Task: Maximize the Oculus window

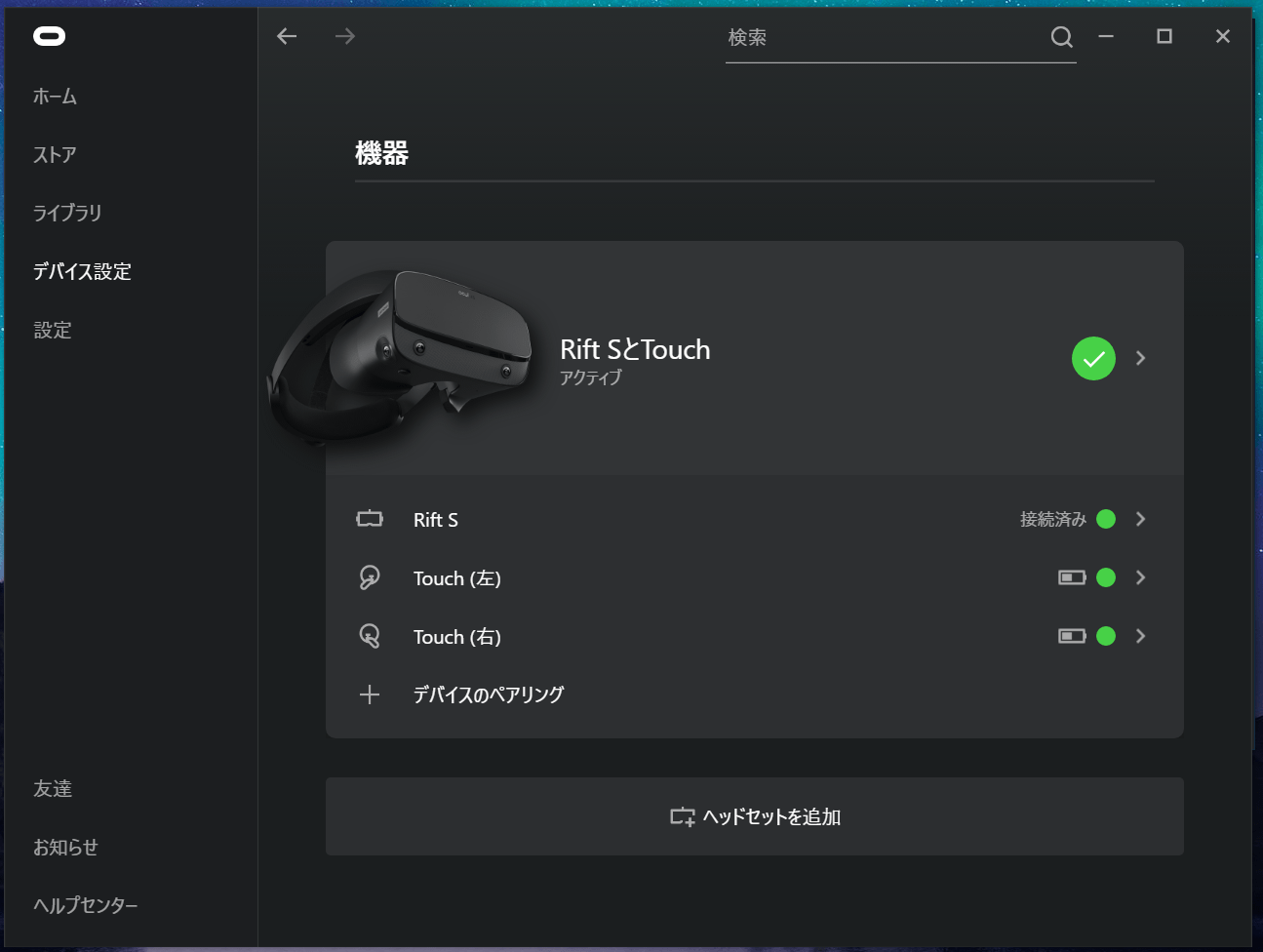Action: pyautogui.click(x=1164, y=36)
